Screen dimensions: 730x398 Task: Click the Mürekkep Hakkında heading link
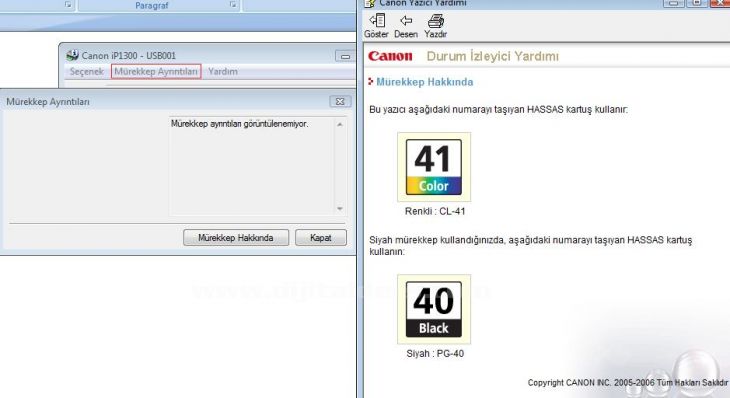[x=424, y=82]
